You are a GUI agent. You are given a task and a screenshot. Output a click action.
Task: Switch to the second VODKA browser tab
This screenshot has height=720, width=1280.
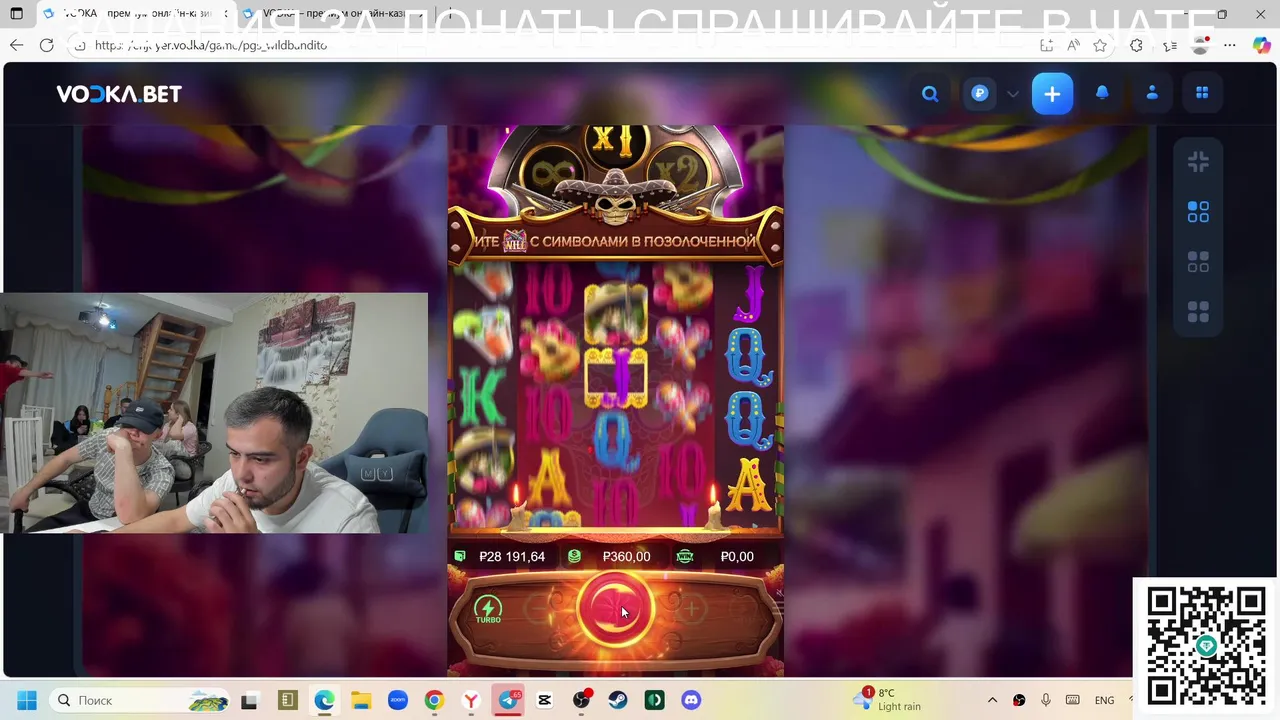335,14
